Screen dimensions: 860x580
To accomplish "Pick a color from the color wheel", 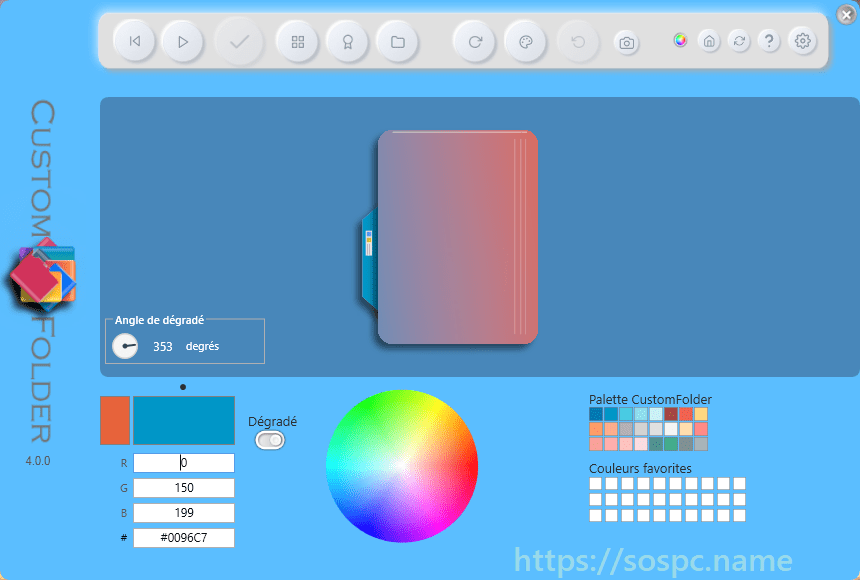I will pos(402,466).
